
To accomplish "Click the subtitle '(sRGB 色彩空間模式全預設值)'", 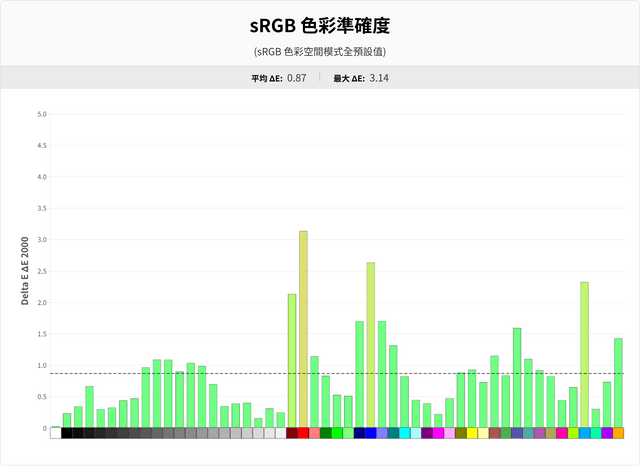I will coord(320,52).
